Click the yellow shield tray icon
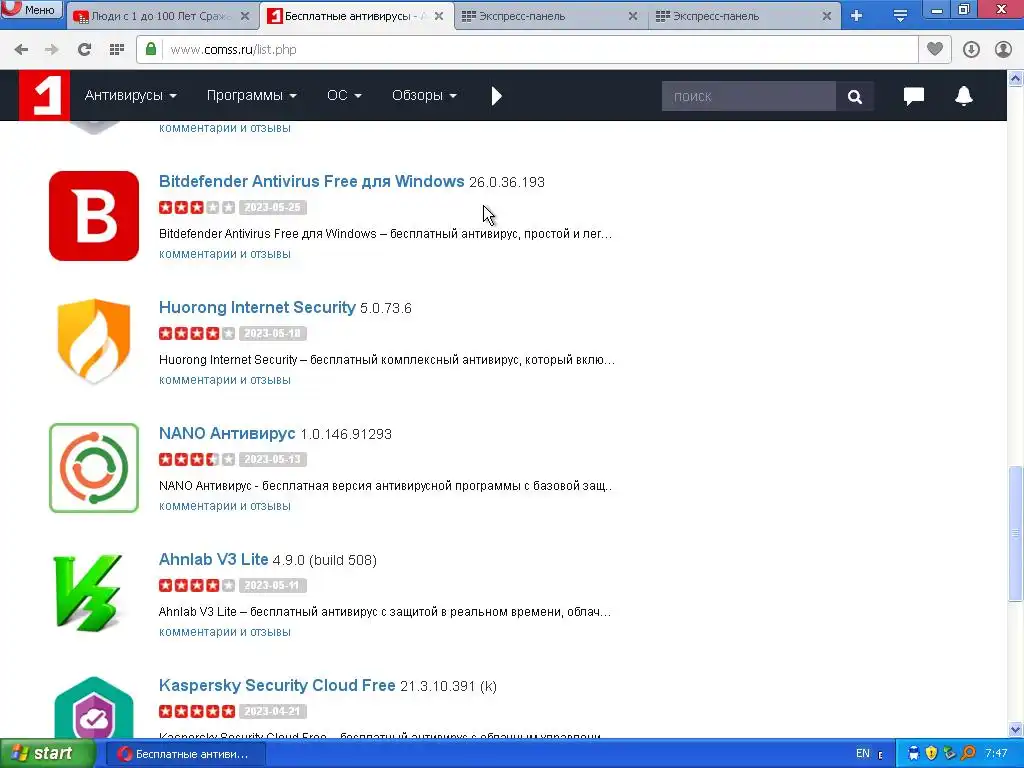 pos(931,754)
